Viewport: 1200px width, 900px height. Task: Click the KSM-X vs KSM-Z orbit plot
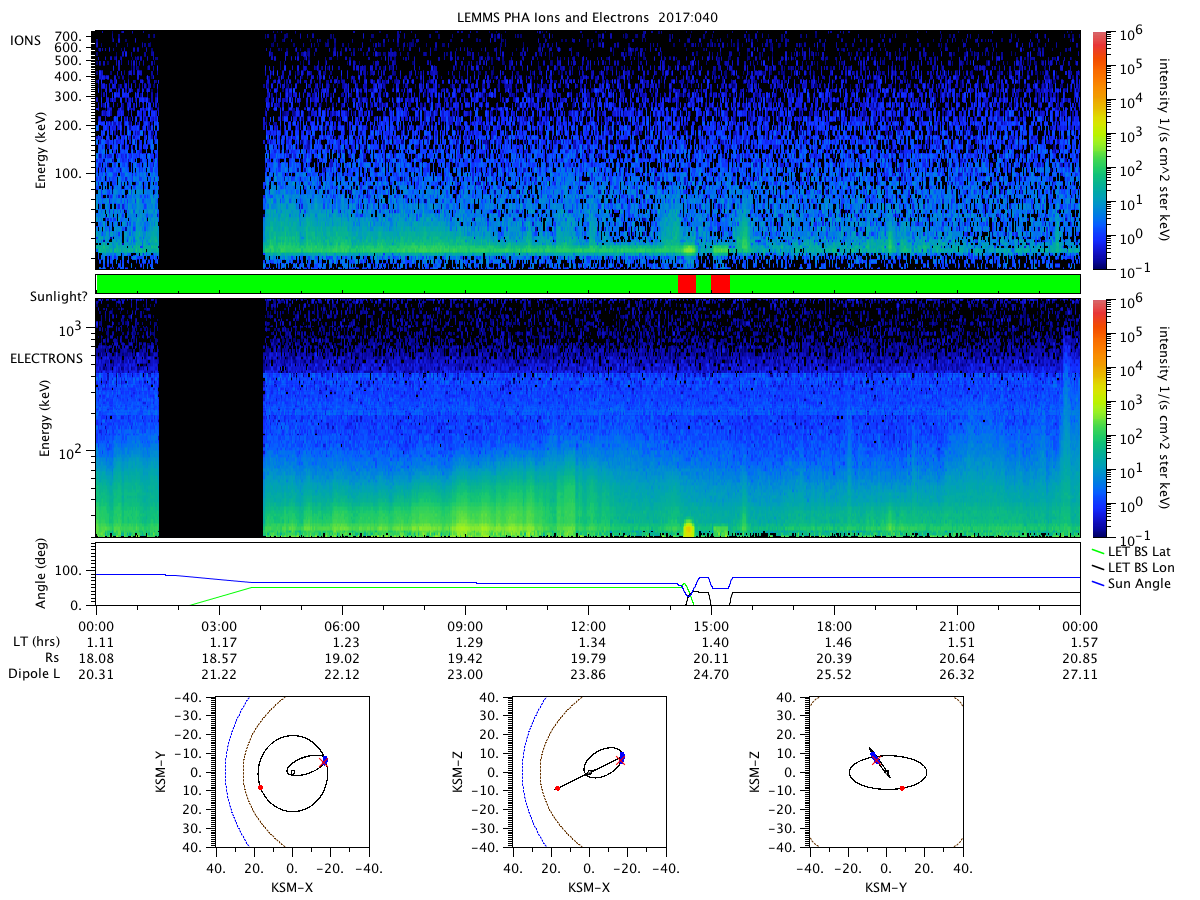point(587,772)
